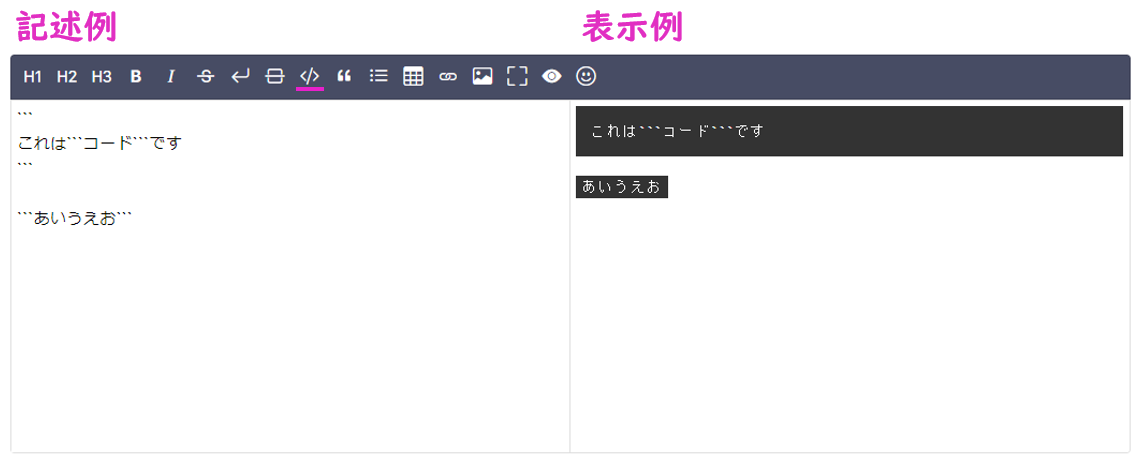The height and width of the screenshot is (474, 1142).
Task: Insert a blockquote
Action: [344, 76]
